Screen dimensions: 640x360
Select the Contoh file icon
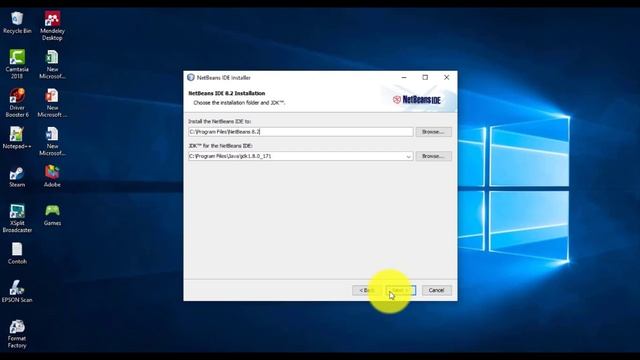click(x=17, y=253)
